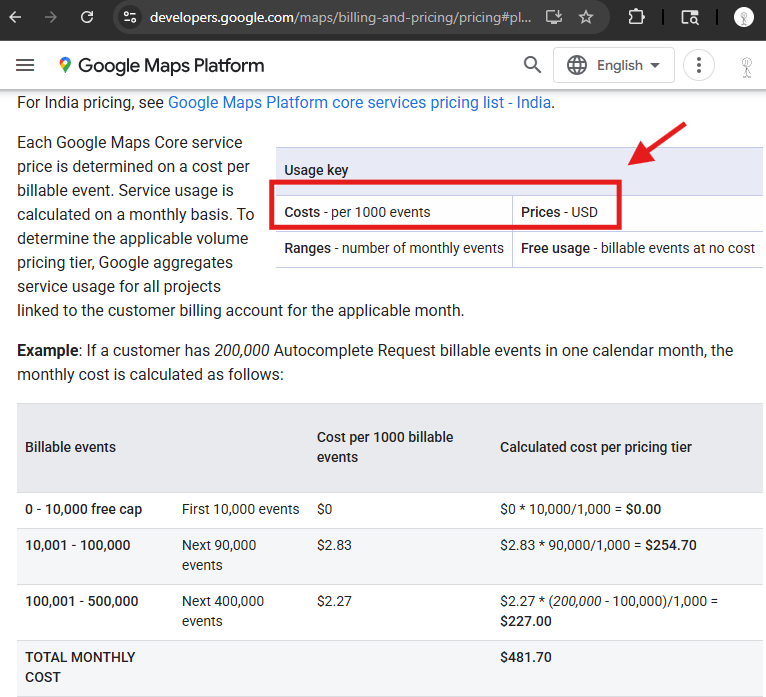Click the 'Billable events' column header

point(70,447)
